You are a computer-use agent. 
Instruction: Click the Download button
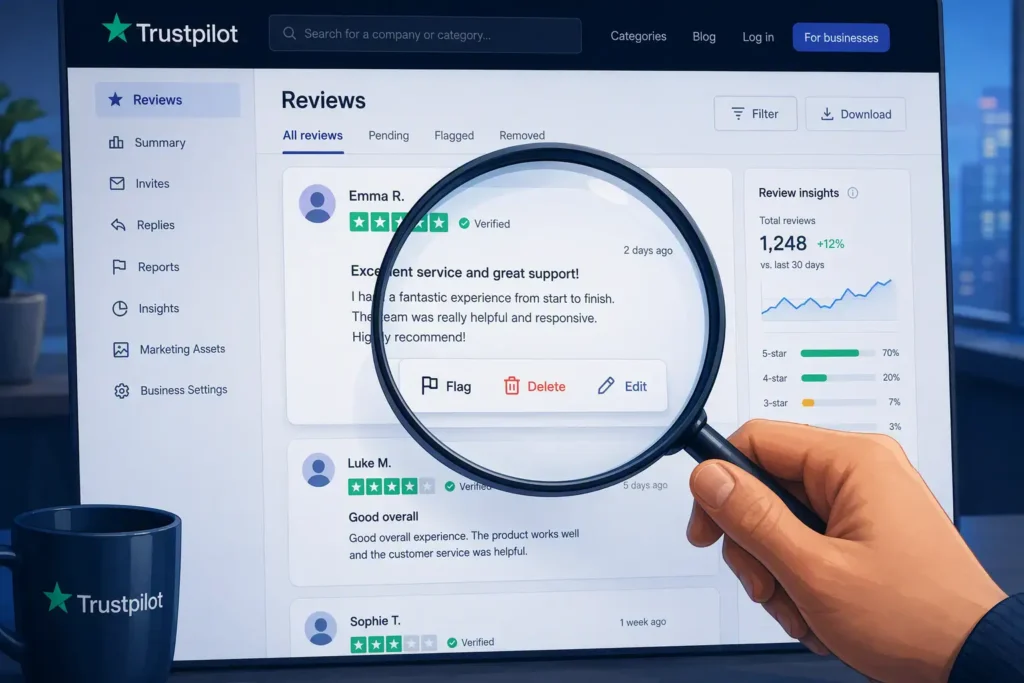(x=856, y=114)
